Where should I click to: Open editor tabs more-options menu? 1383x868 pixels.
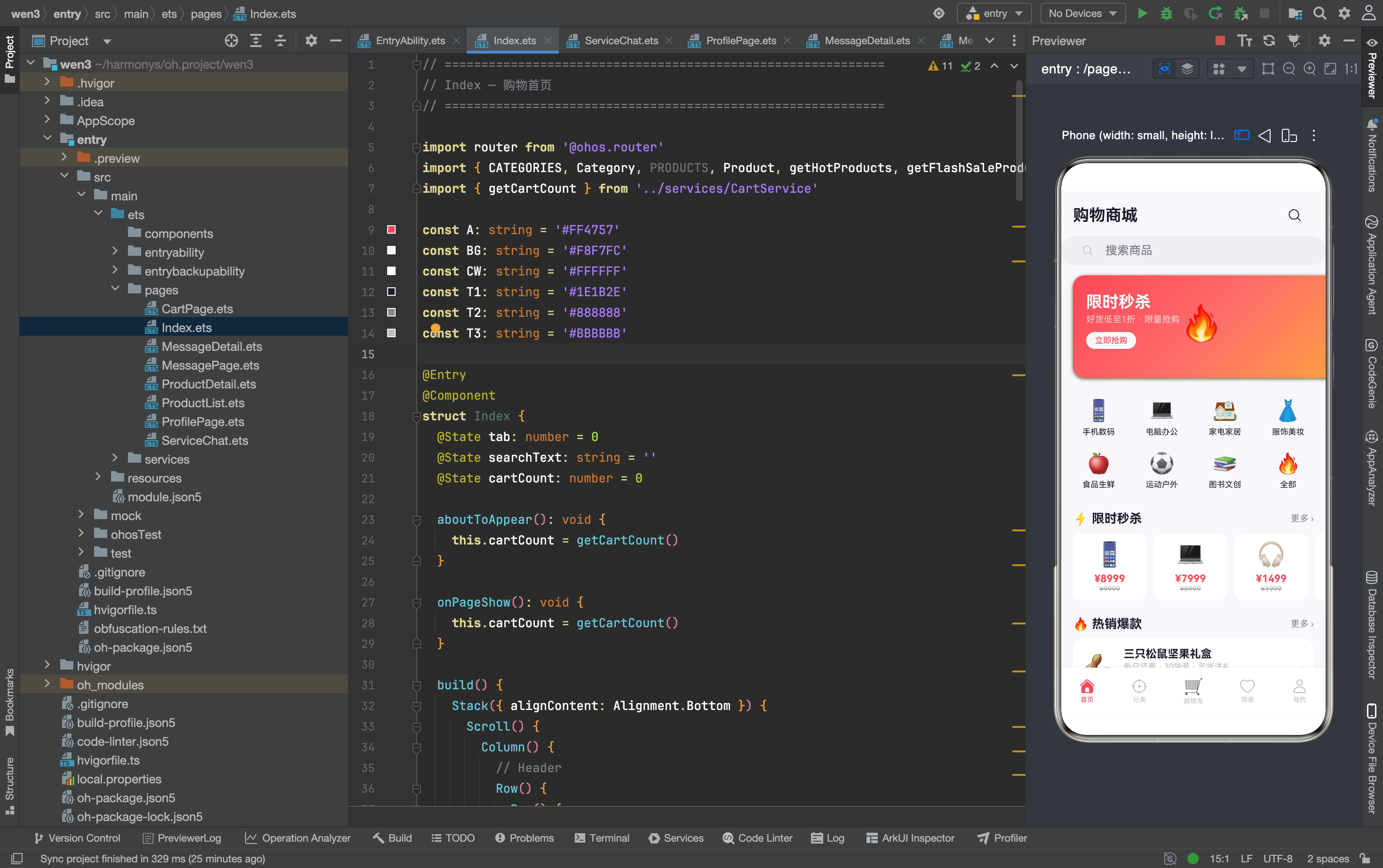[1014, 41]
